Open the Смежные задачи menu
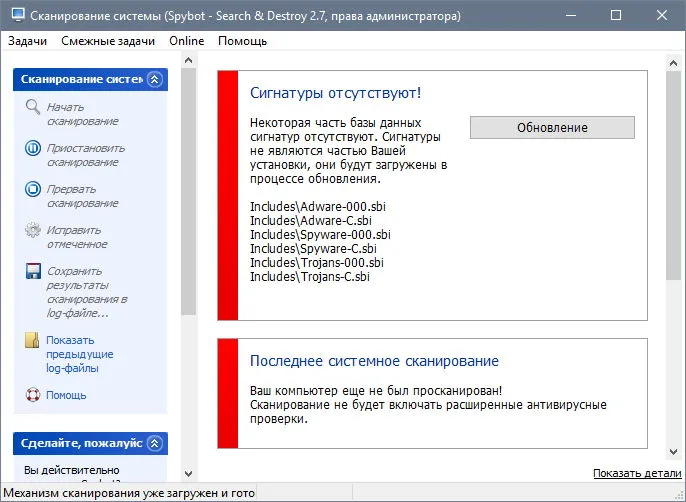Viewport: 686px width, 502px height. click(x=108, y=41)
